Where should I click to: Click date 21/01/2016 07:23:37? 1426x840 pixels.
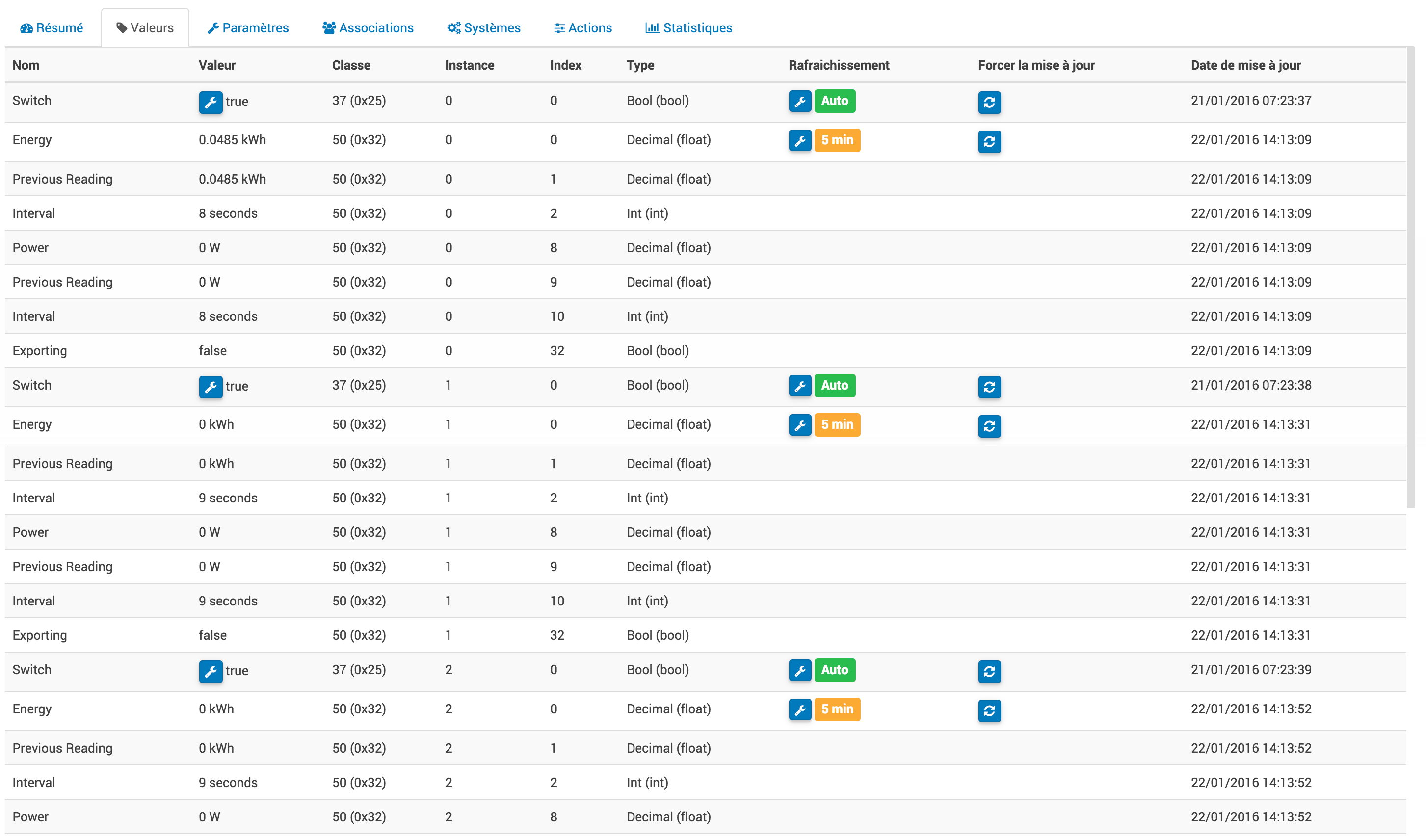pyautogui.click(x=1251, y=101)
